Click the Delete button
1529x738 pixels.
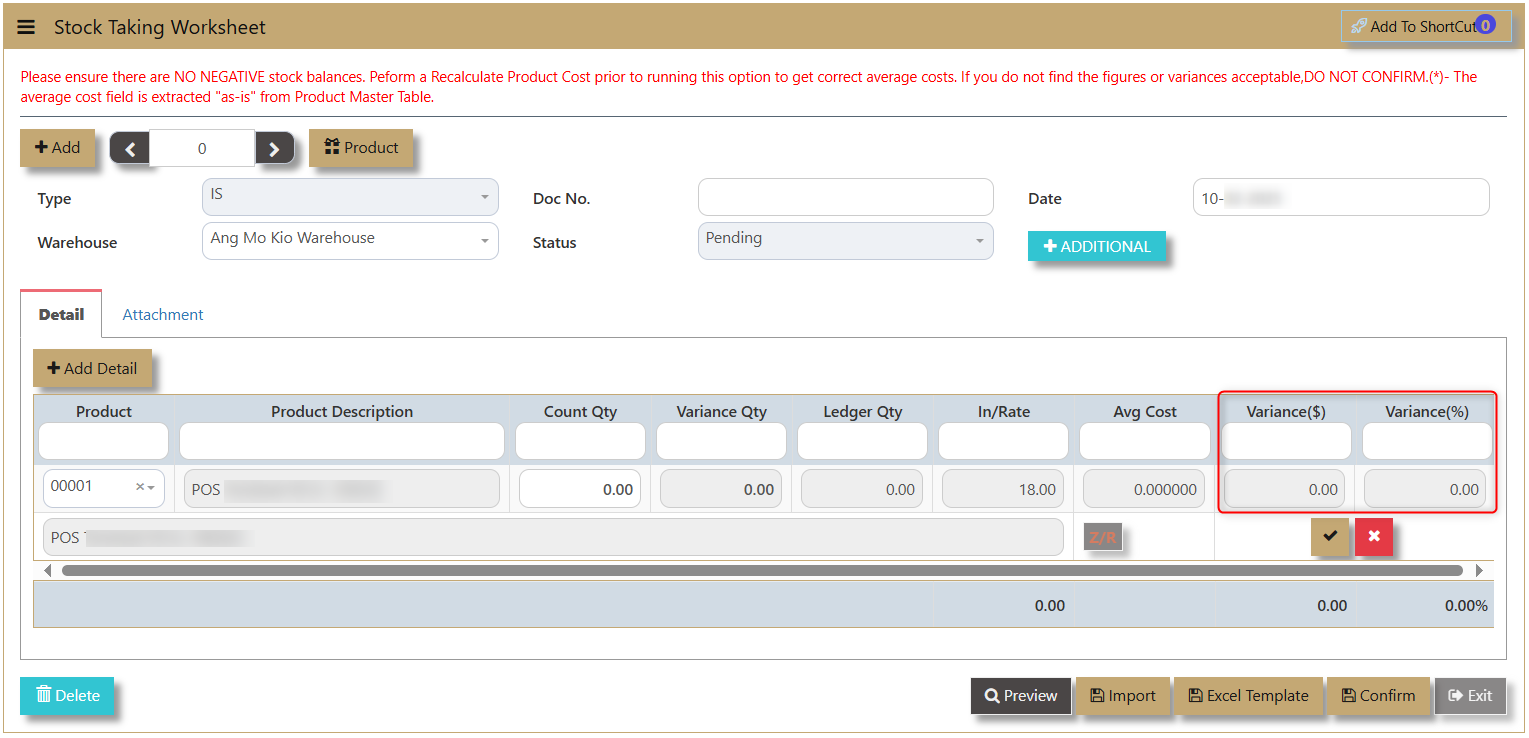click(67, 695)
